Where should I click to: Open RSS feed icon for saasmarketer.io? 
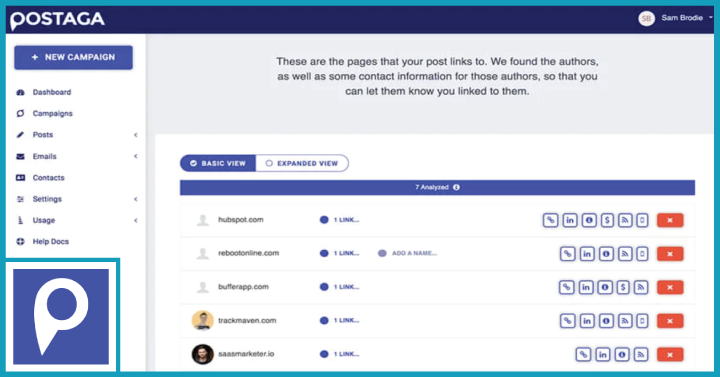click(x=641, y=354)
